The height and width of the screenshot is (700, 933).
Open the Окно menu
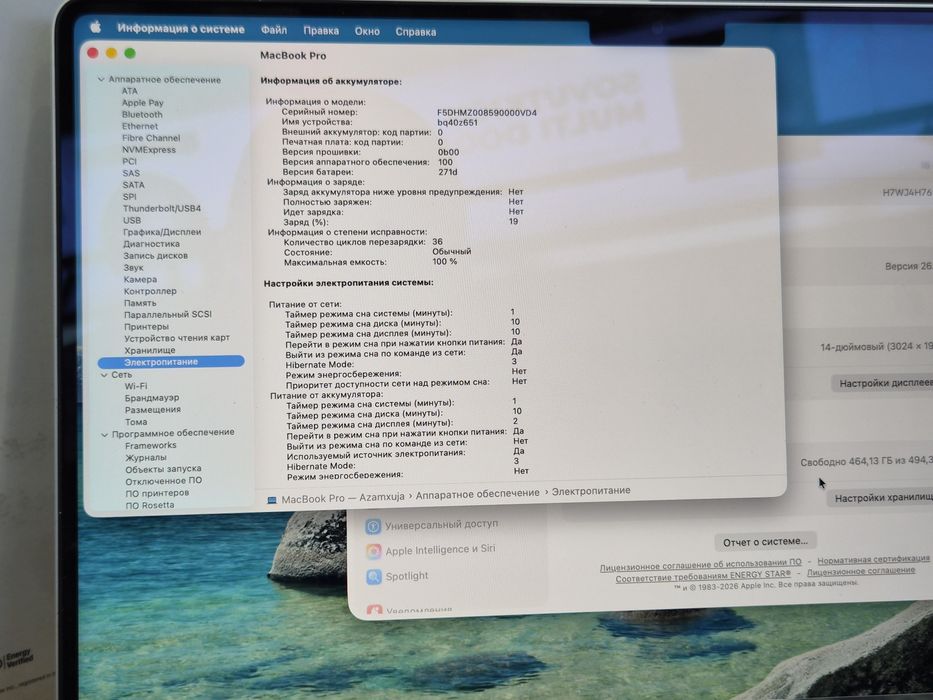(x=367, y=31)
